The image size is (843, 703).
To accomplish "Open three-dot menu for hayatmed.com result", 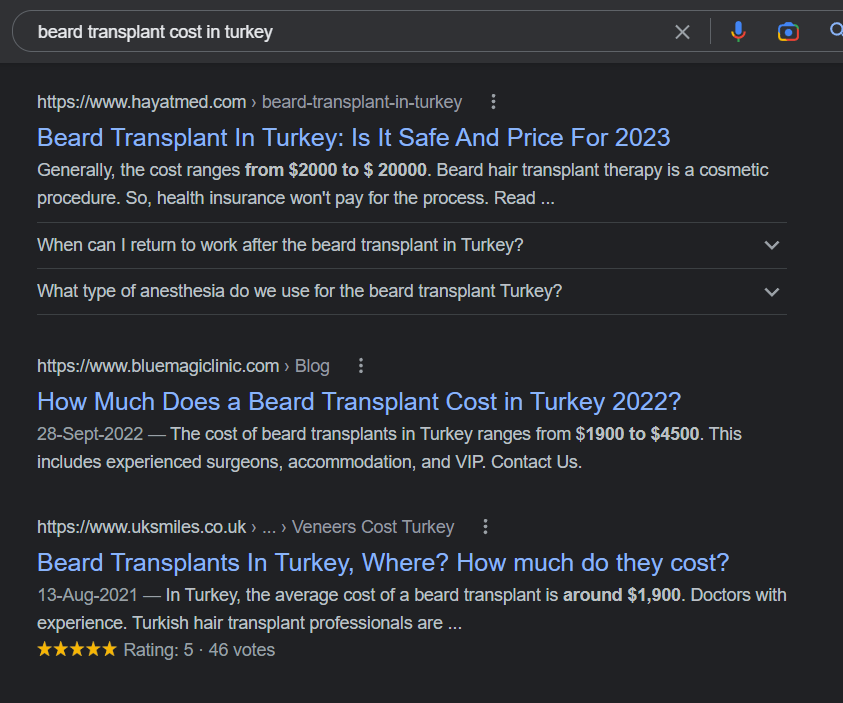I will [x=493, y=102].
